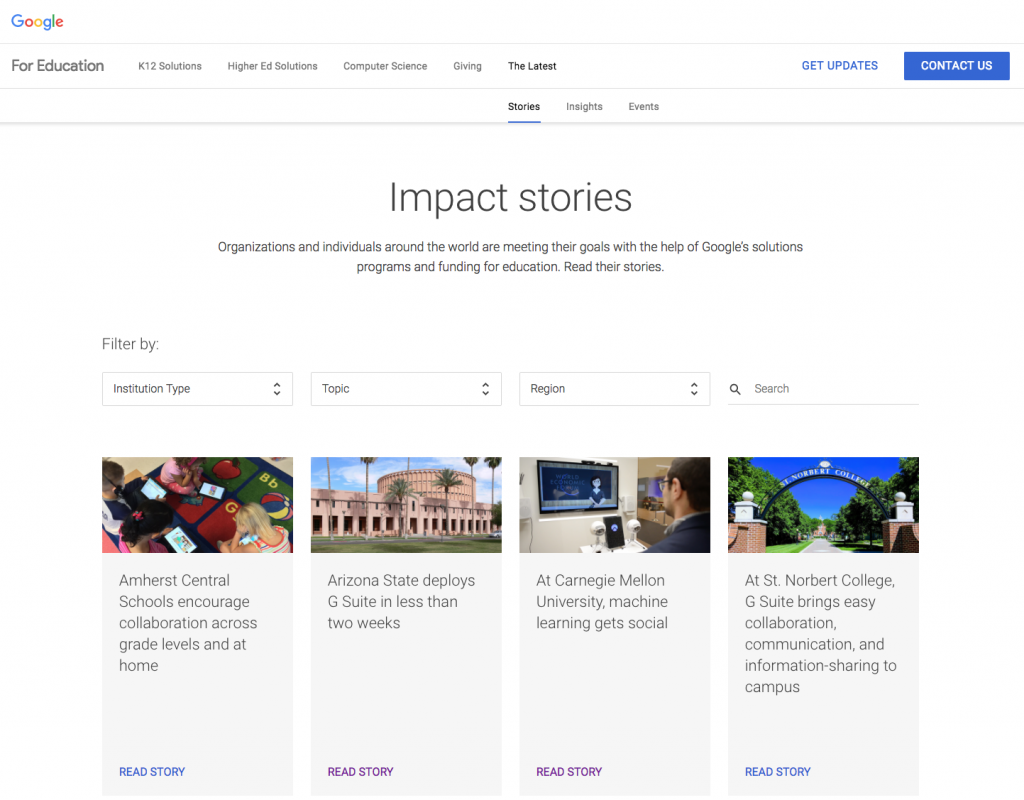This screenshot has width=1024, height=800.
Task: Click the Contact Us button
Action: tap(957, 66)
